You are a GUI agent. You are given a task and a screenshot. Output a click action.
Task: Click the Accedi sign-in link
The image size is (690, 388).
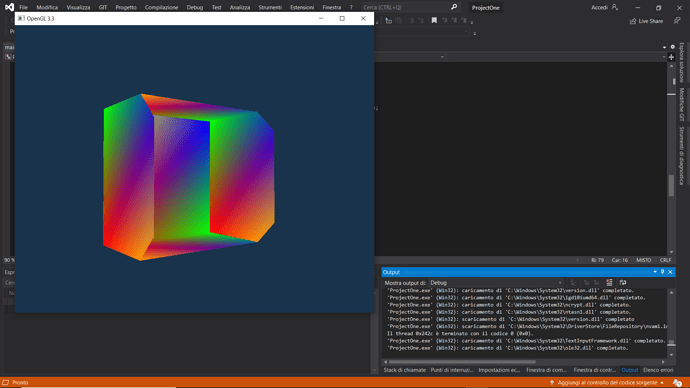point(599,7)
